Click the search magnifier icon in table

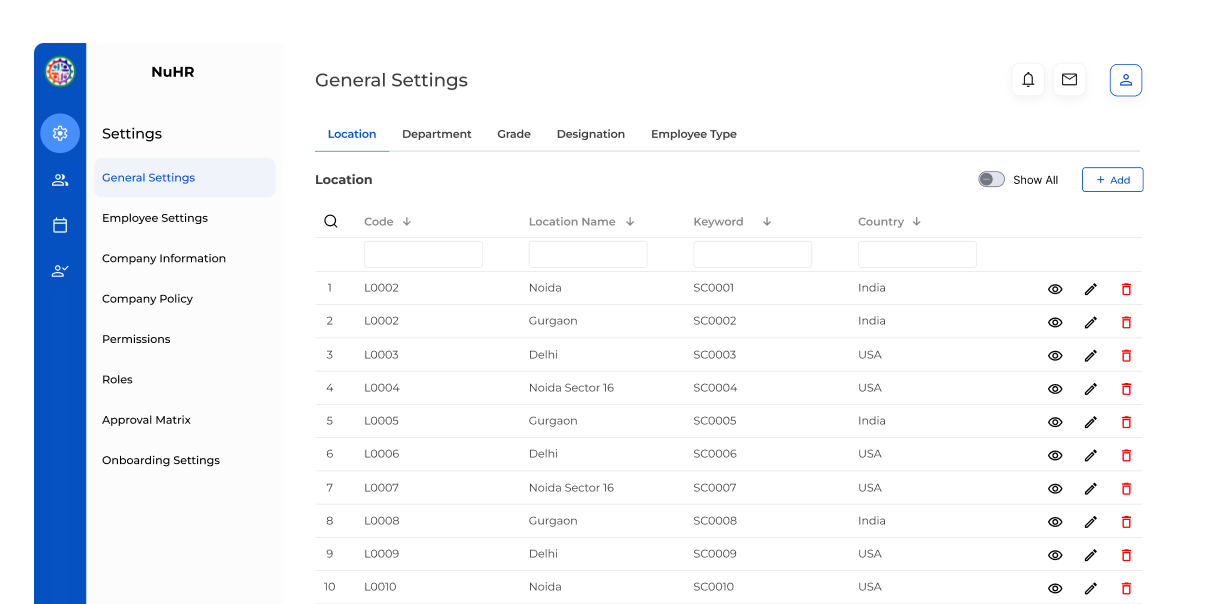[331, 222]
